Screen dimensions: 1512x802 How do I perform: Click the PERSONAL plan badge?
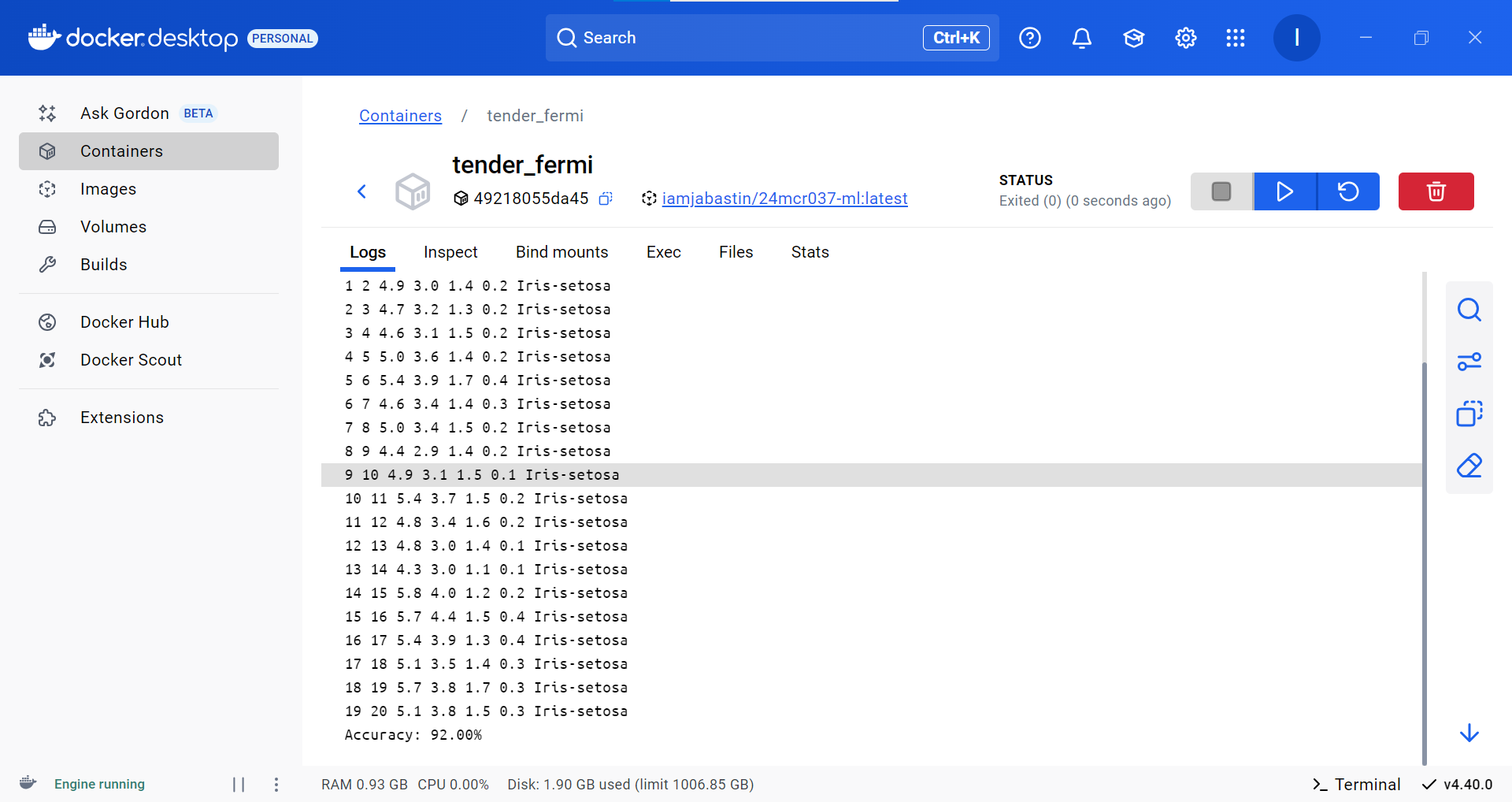tap(283, 39)
